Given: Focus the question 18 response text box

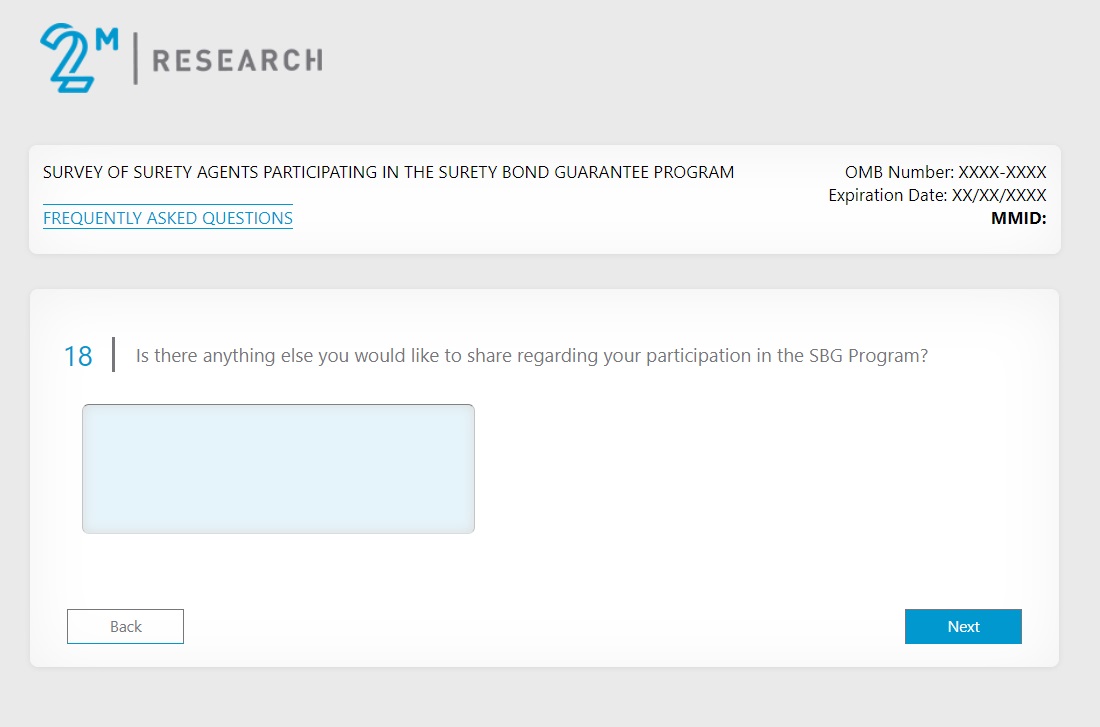Looking at the screenshot, I should pos(278,468).
